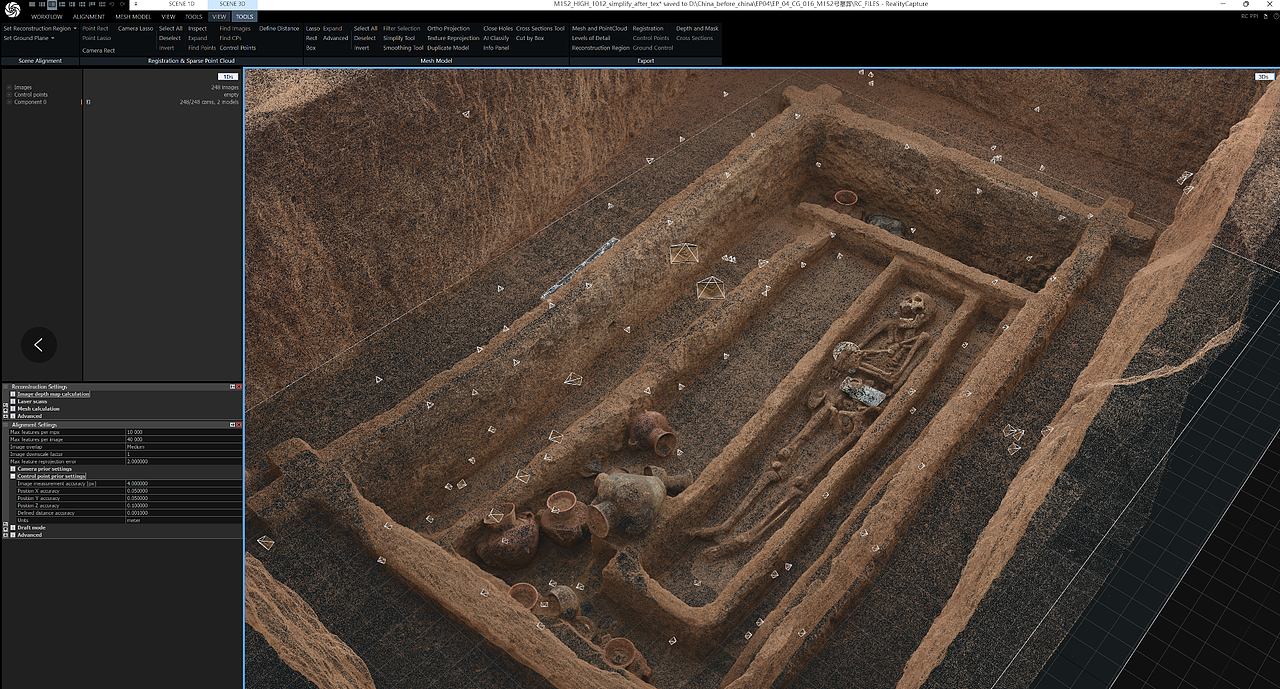This screenshot has height=689, width=1280.
Task: Click the Redo arrow icon
Action: [x=122, y=4]
